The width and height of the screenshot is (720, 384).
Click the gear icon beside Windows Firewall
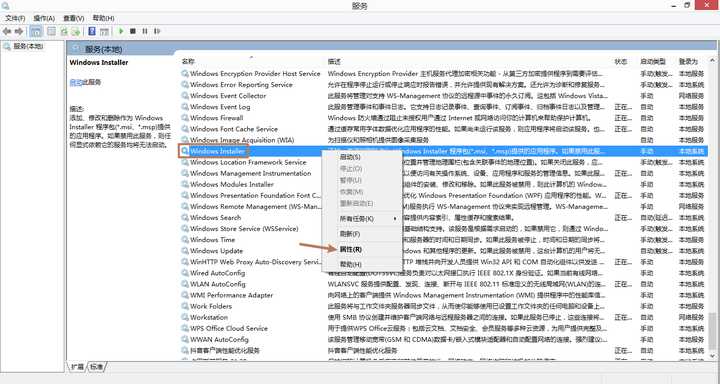pyautogui.click(x=185, y=118)
